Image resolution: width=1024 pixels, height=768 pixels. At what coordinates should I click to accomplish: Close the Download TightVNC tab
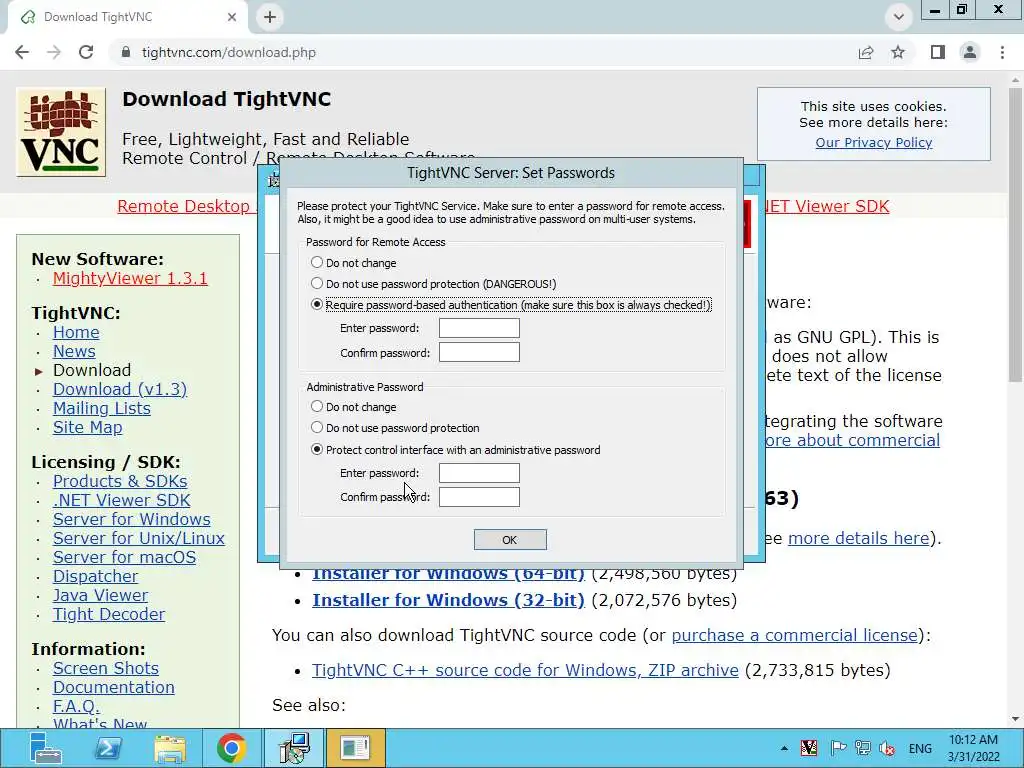[x=232, y=17]
